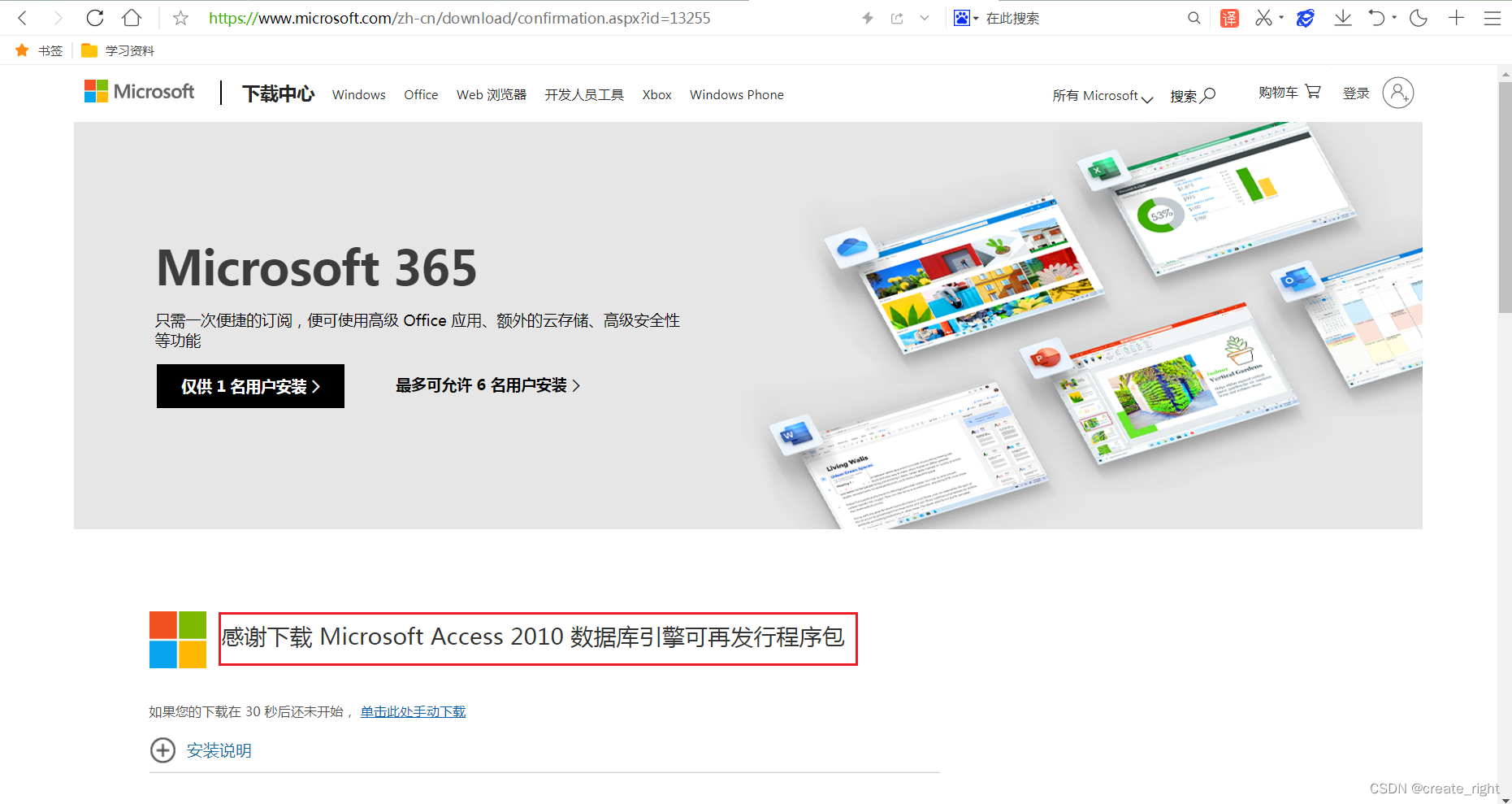1512x804 pixels.
Task: Click the 单击此处手动下载 manual download link
Action: (413, 711)
